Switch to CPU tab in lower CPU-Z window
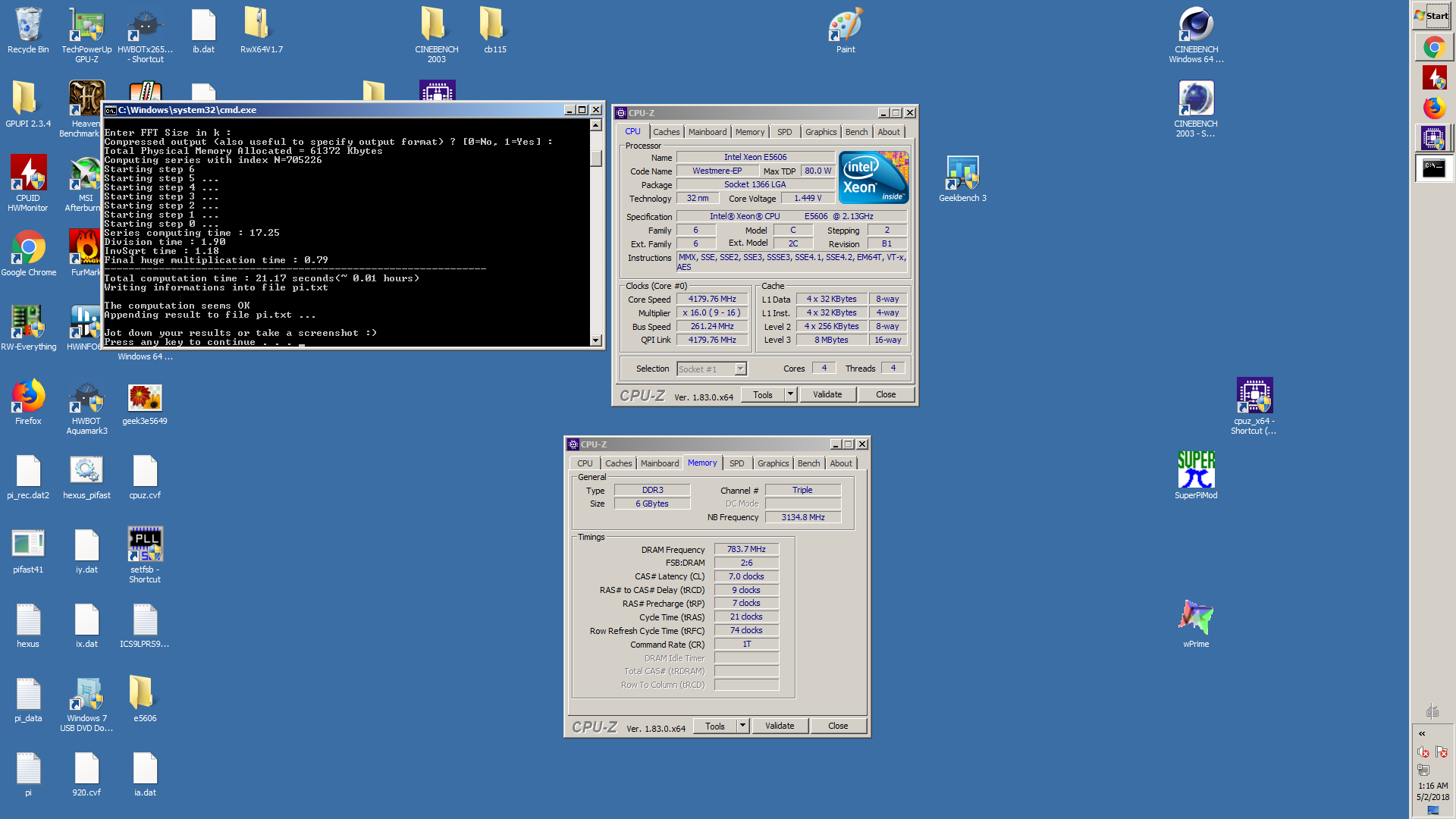This screenshot has height=819, width=1456. 585,463
